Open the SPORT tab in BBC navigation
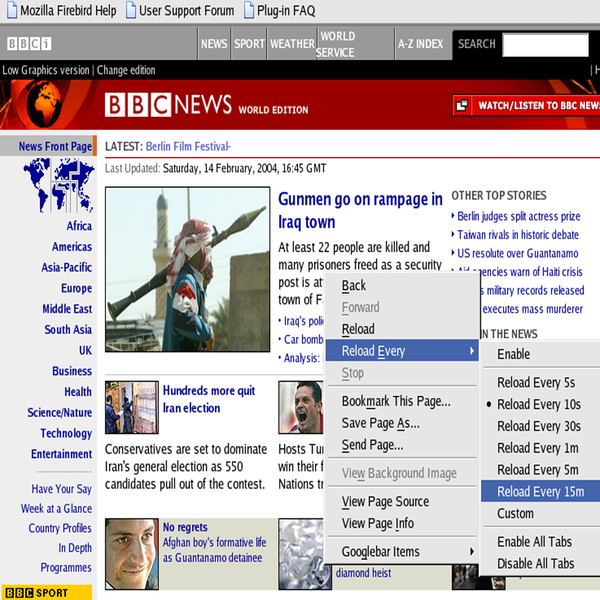This screenshot has height=600, width=600. (x=249, y=44)
